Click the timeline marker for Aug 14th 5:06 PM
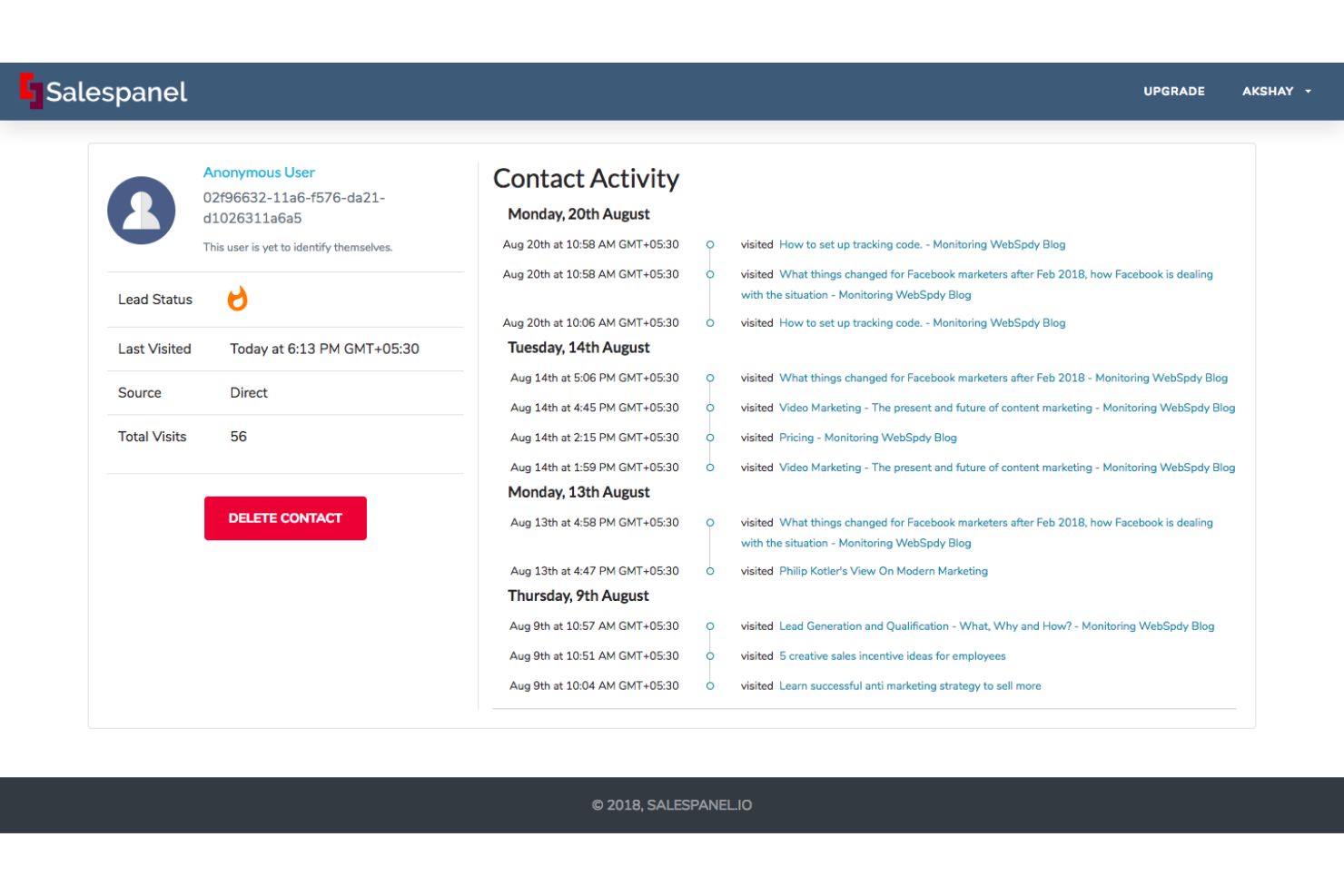This screenshot has height=896, width=1344. click(x=710, y=379)
